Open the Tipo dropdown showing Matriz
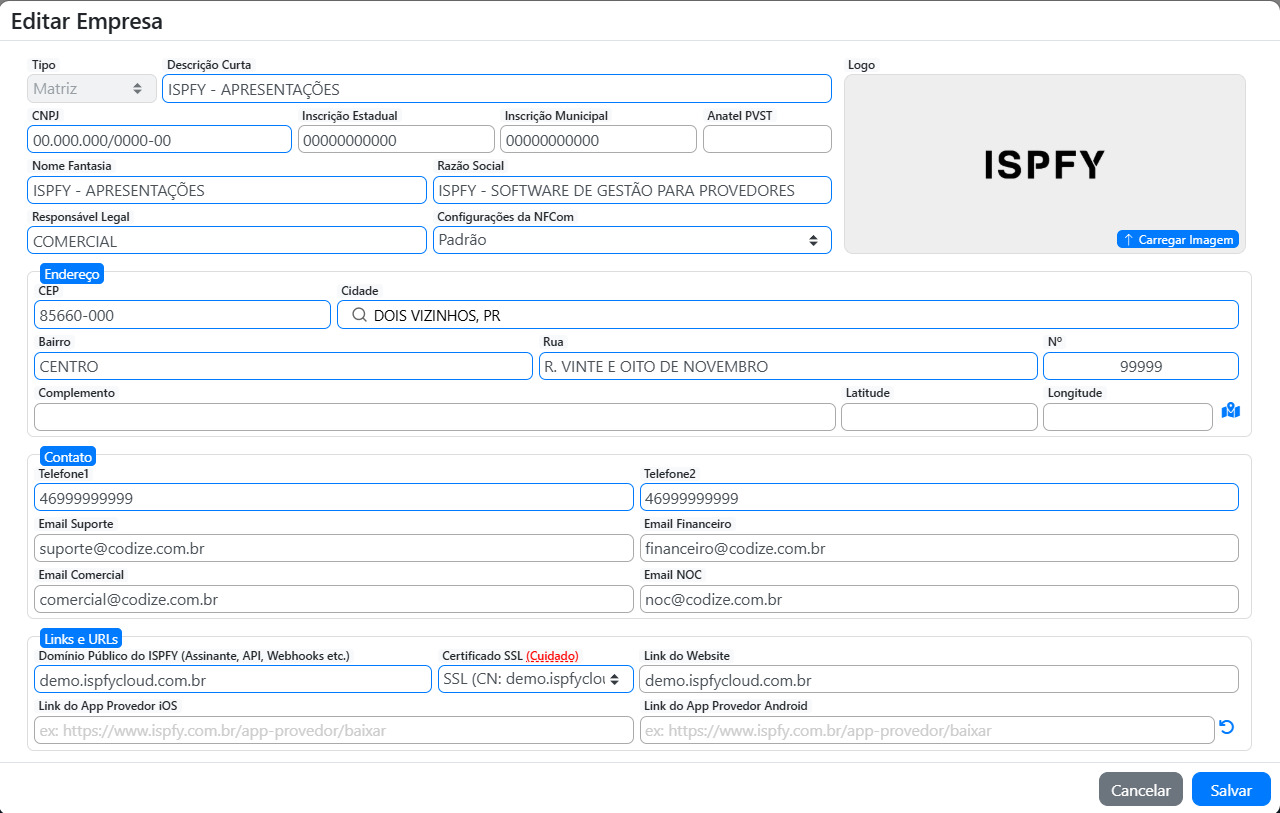Screen dimensions: 1280x813 tap(91, 88)
